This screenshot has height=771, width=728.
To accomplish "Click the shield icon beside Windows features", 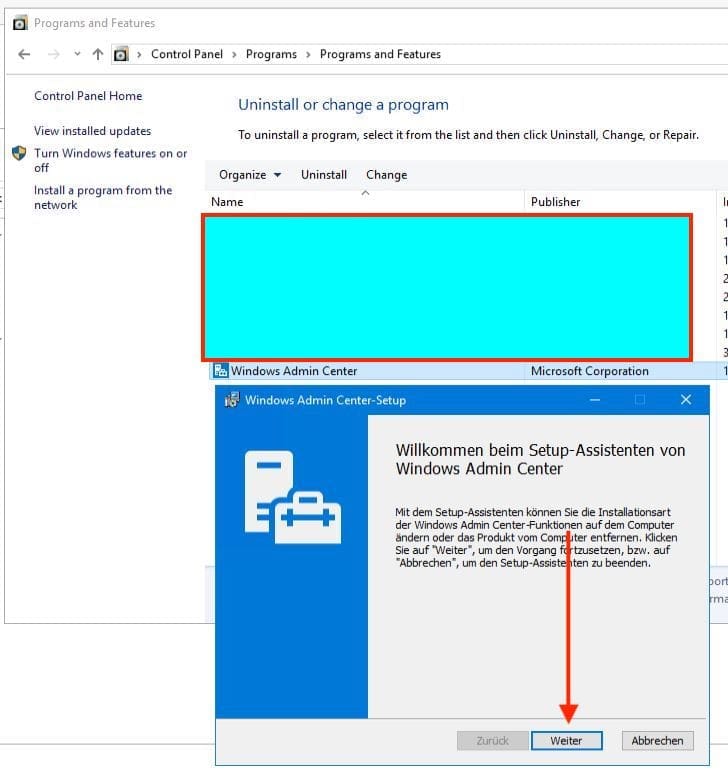I will (19, 153).
